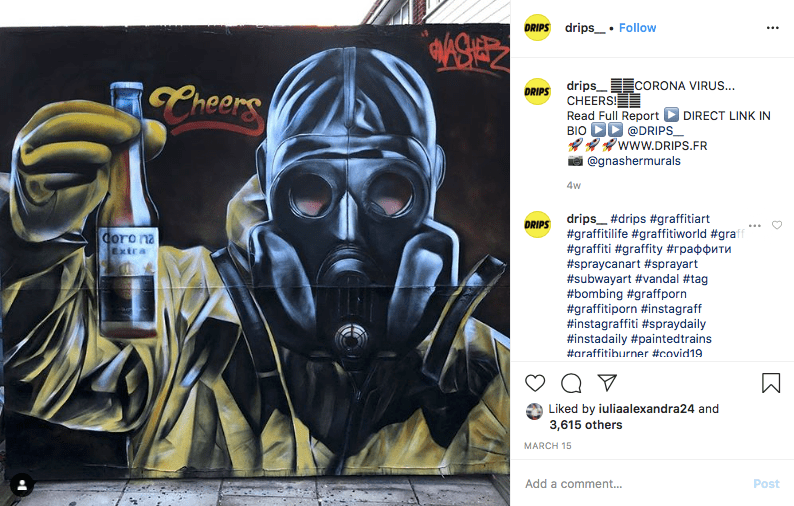794x506 pixels.
Task: Open the #spraycanart hashtag
Action: pos(604,264)
